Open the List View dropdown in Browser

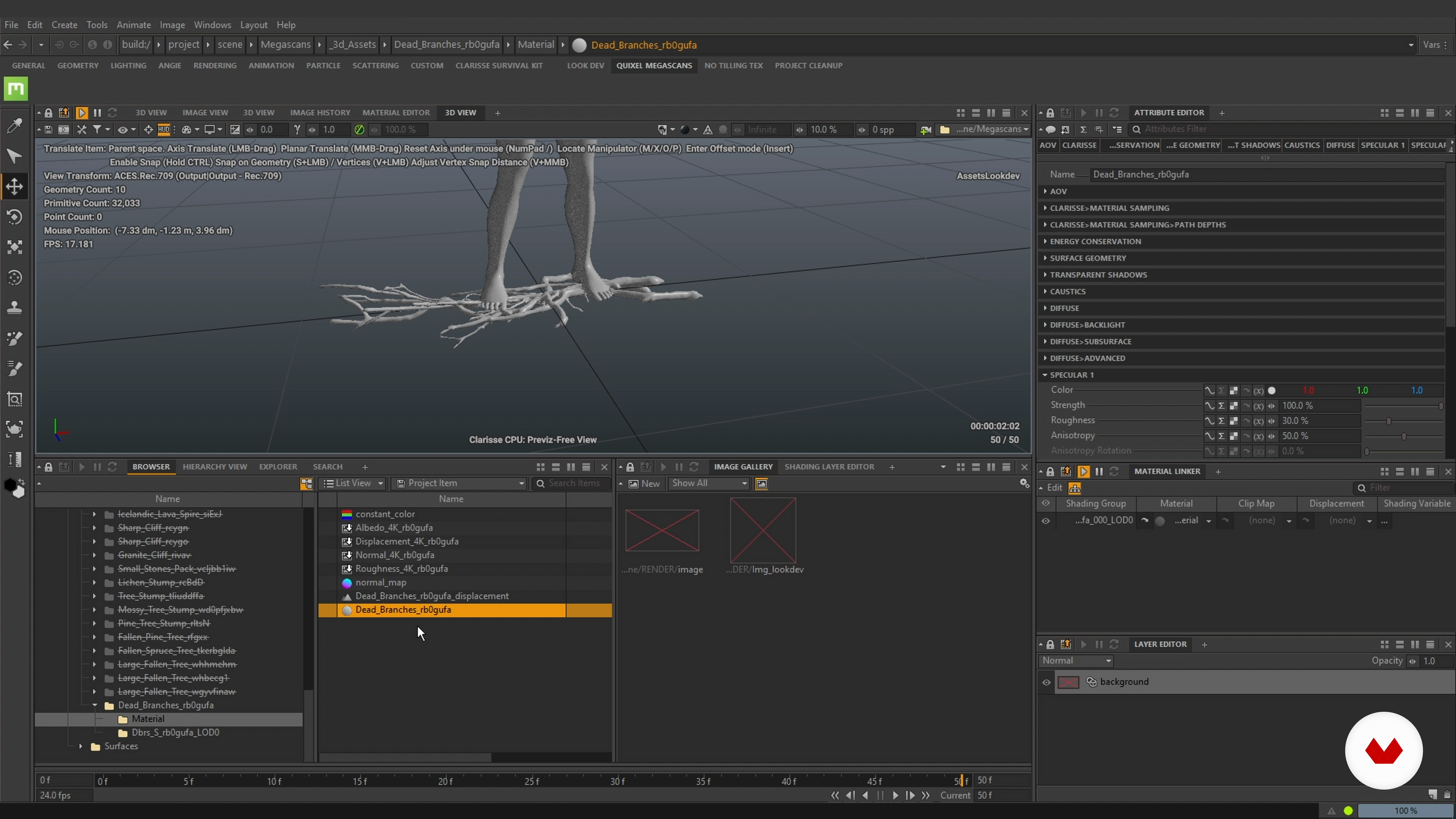pyautogui.click(x=353, y=483)
